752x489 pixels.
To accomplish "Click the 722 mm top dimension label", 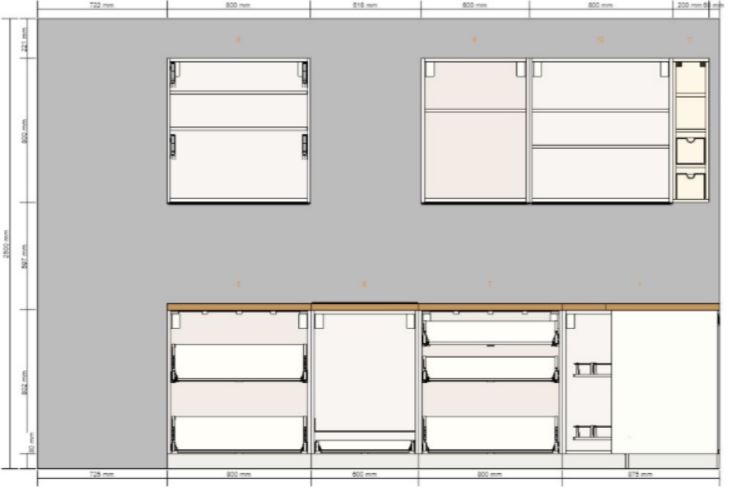I will [100, 6].
